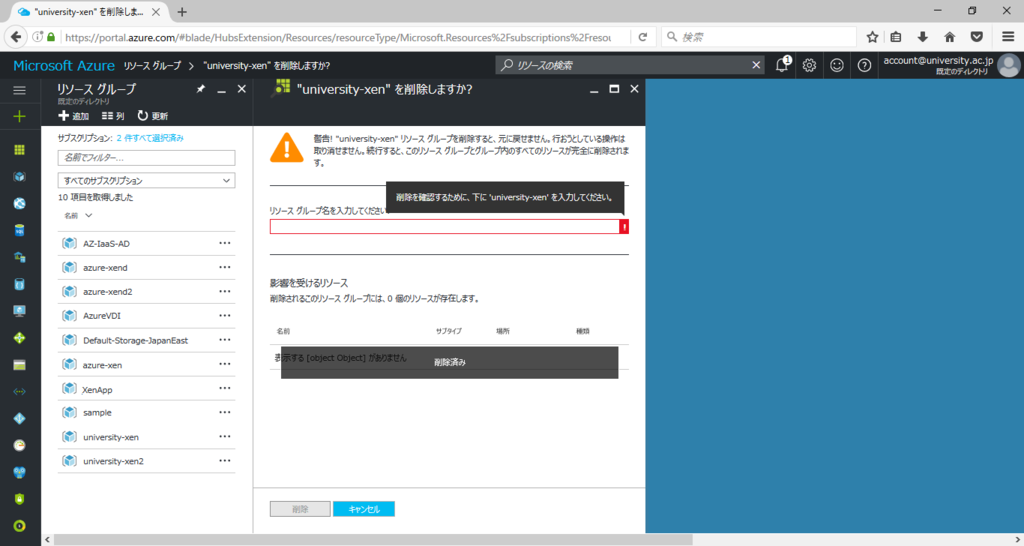Open a new browser tab
The image size is (1024, 546).
click(x=182, y=12)
